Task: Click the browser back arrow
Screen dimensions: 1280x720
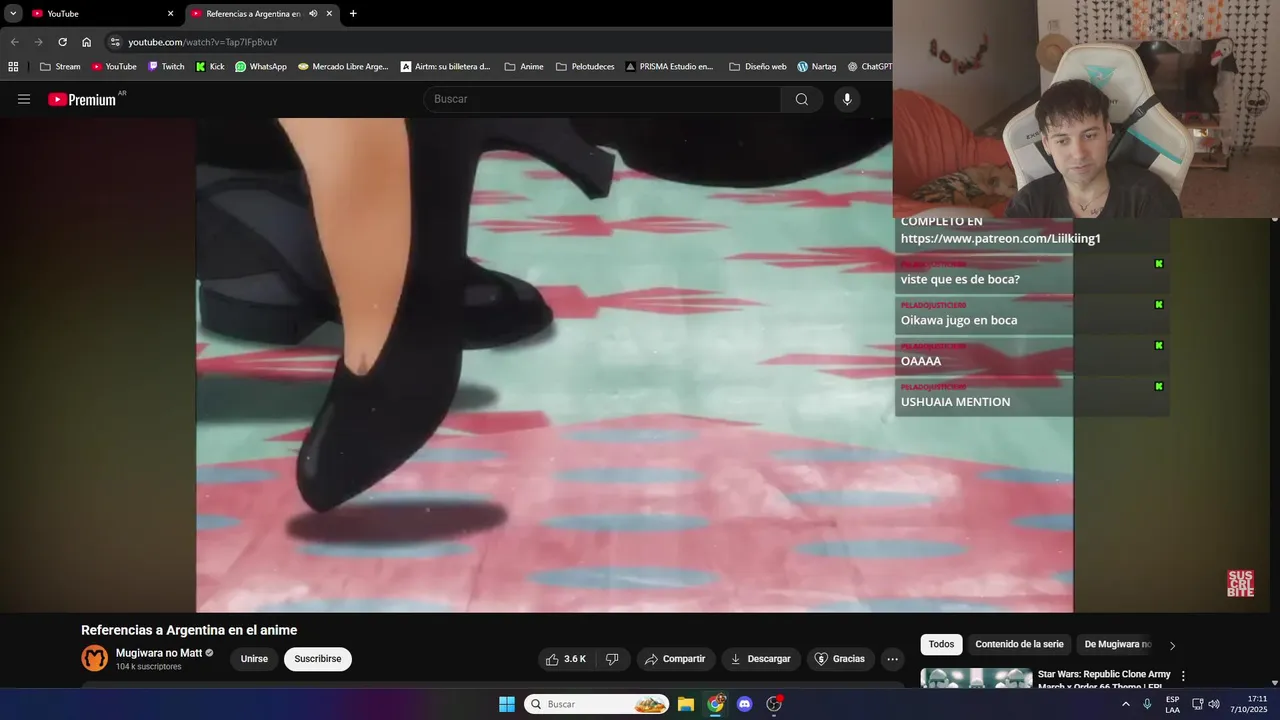Action: point(14,42)
